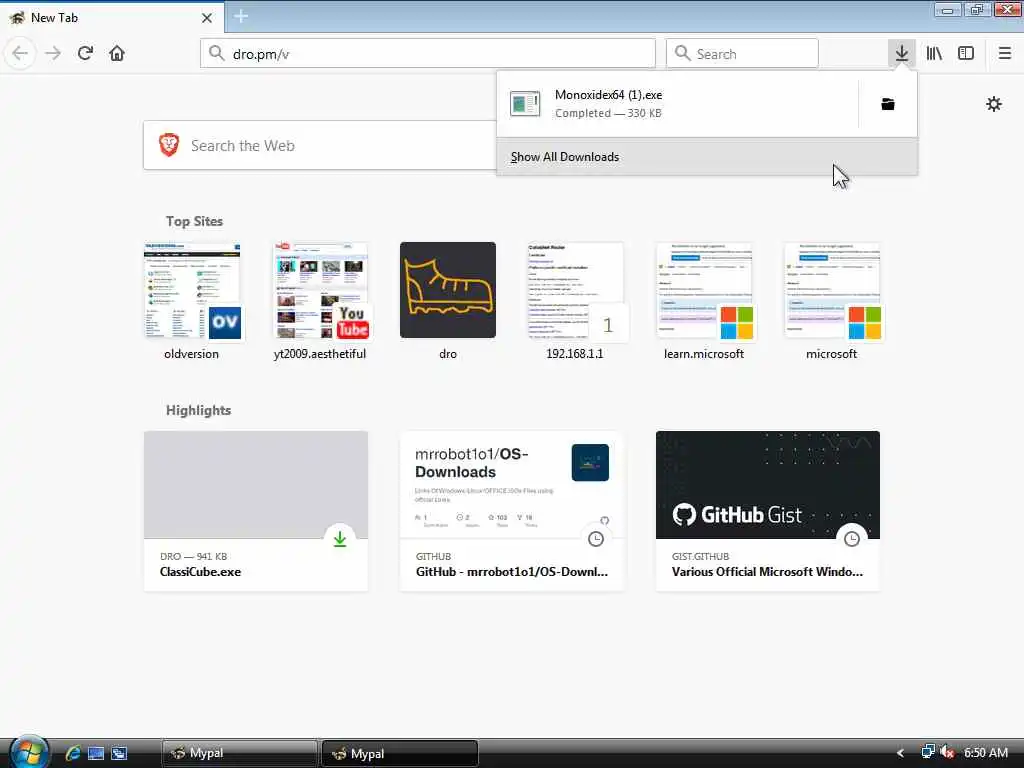Open the dro boot top site
Screen dimensions: 1024x768
coord(448,302)
